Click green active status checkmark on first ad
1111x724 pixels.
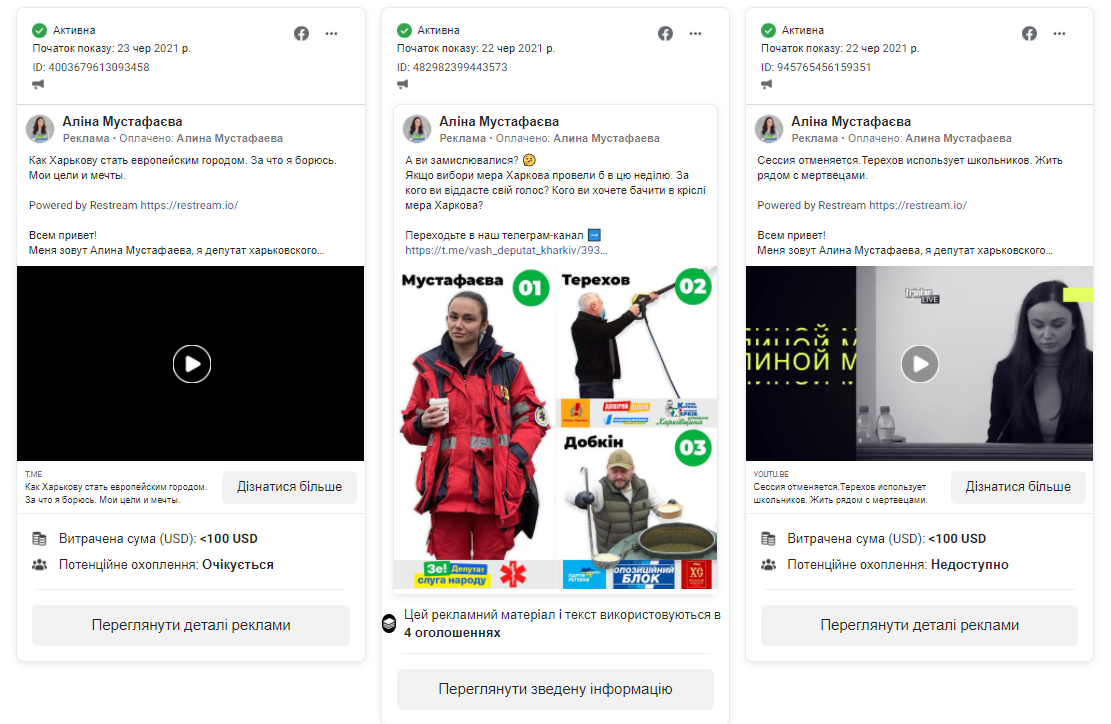click(x=39, y=30)
